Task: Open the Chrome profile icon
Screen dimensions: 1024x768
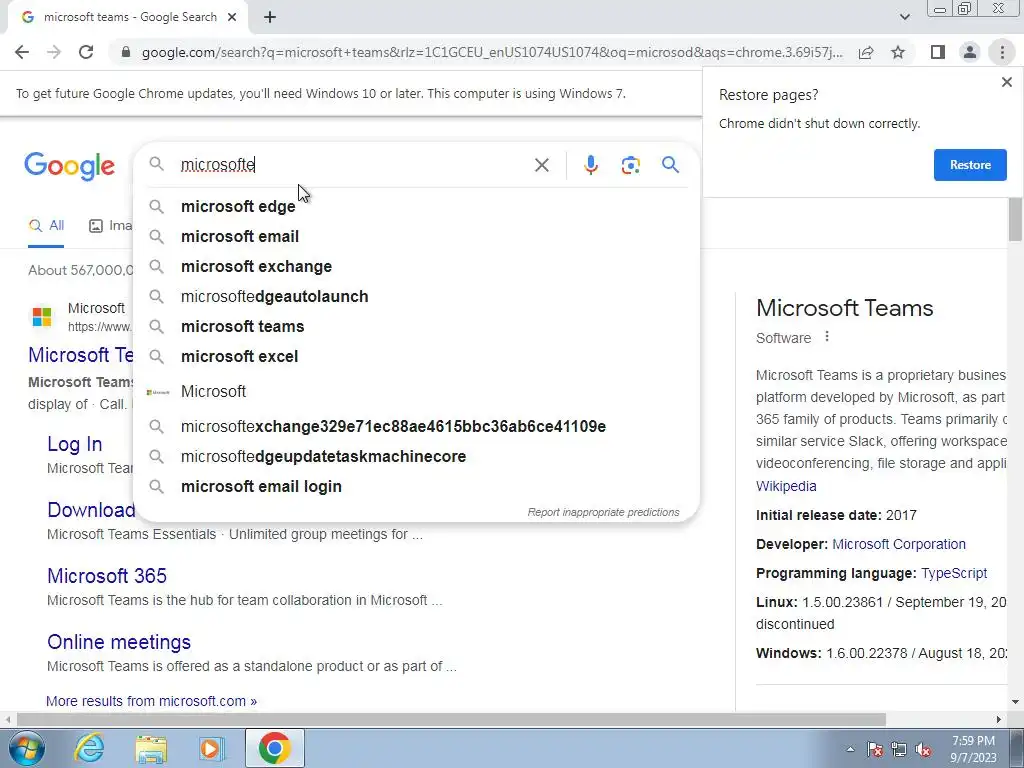Action: (970, 52)
